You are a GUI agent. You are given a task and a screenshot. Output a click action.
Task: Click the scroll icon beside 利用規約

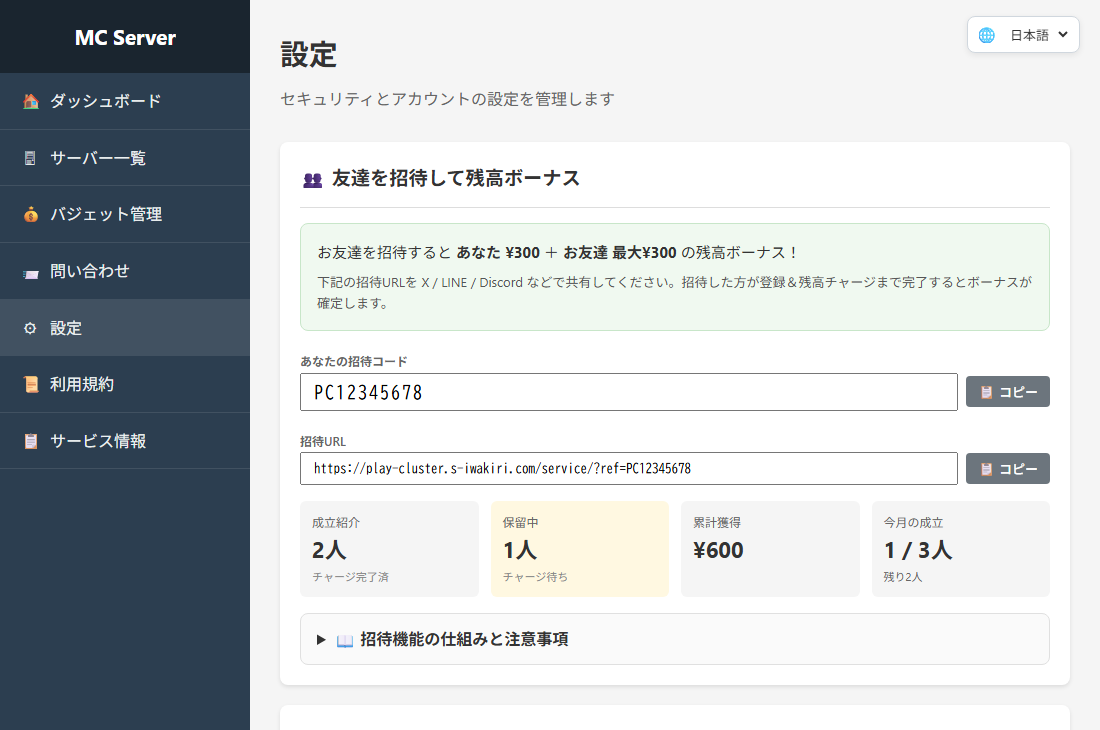click(31, 384)
